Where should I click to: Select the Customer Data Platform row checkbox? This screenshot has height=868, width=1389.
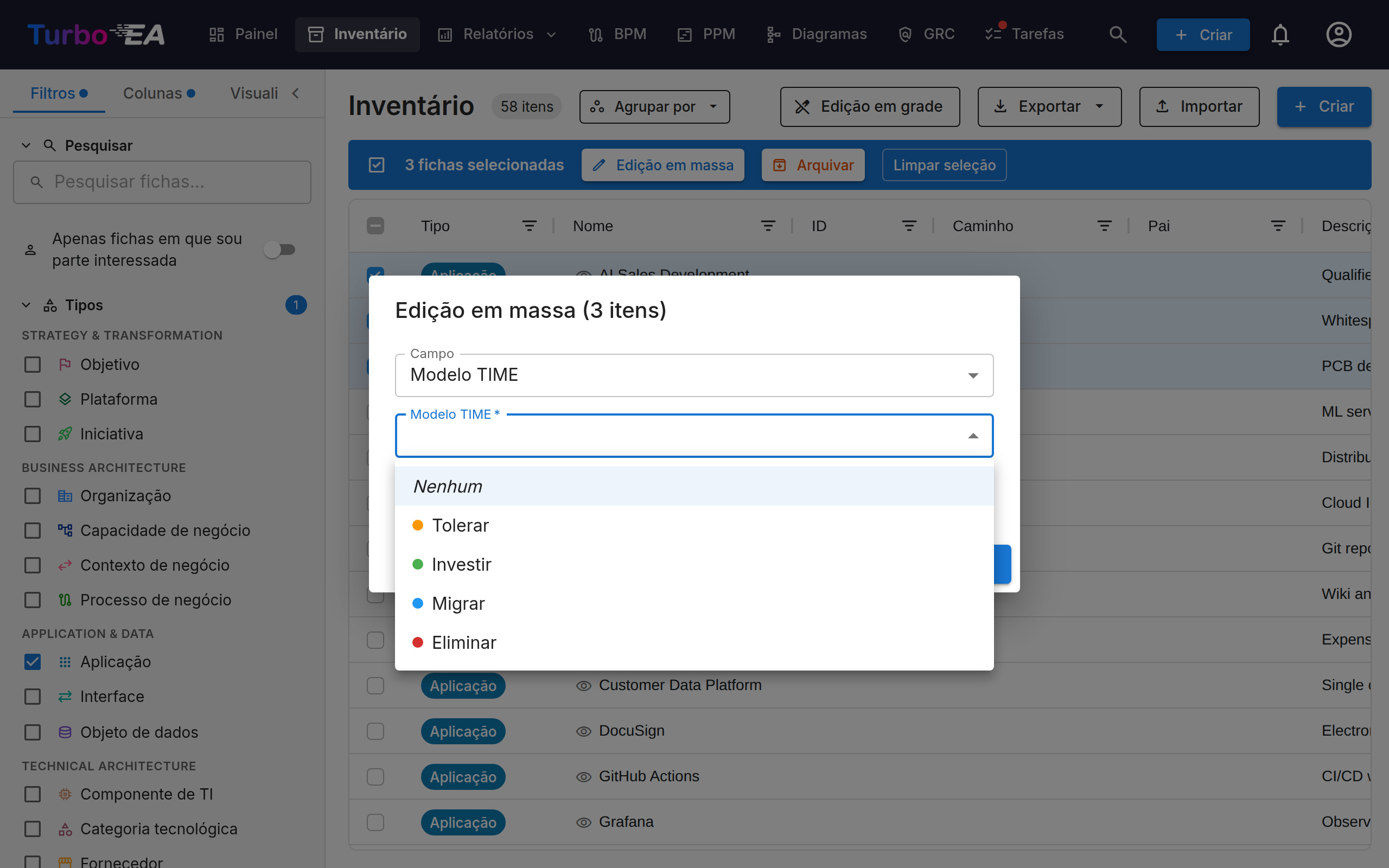tap(375, 685)
